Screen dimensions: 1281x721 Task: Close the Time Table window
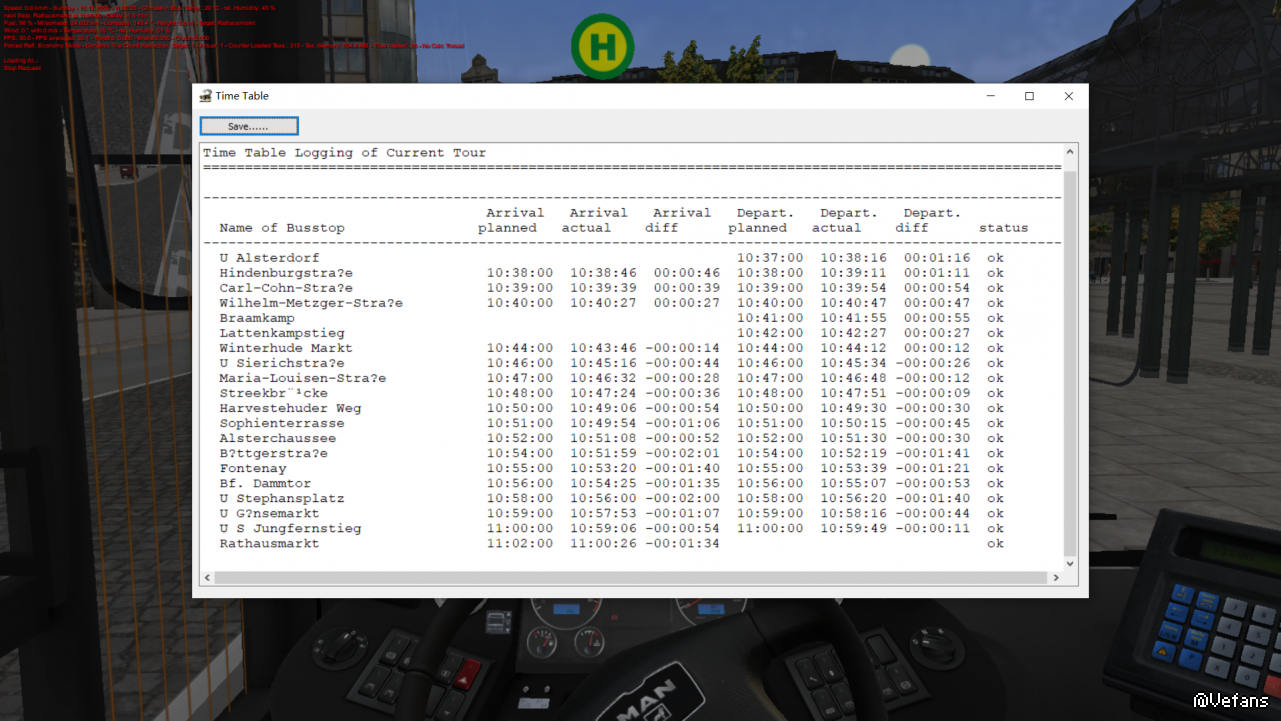[1068, 96]
